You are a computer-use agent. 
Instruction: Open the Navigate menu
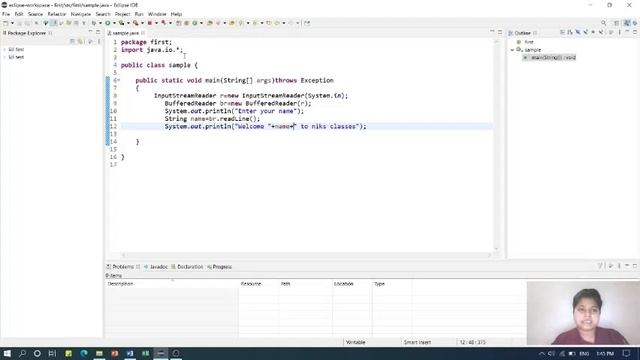[81, 14]
